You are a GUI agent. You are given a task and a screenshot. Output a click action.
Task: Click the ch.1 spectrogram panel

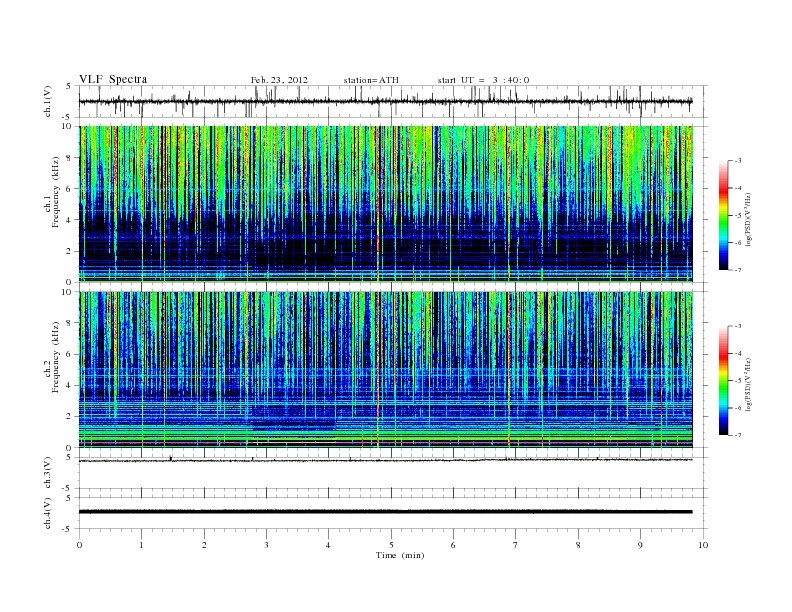[386, 204]
